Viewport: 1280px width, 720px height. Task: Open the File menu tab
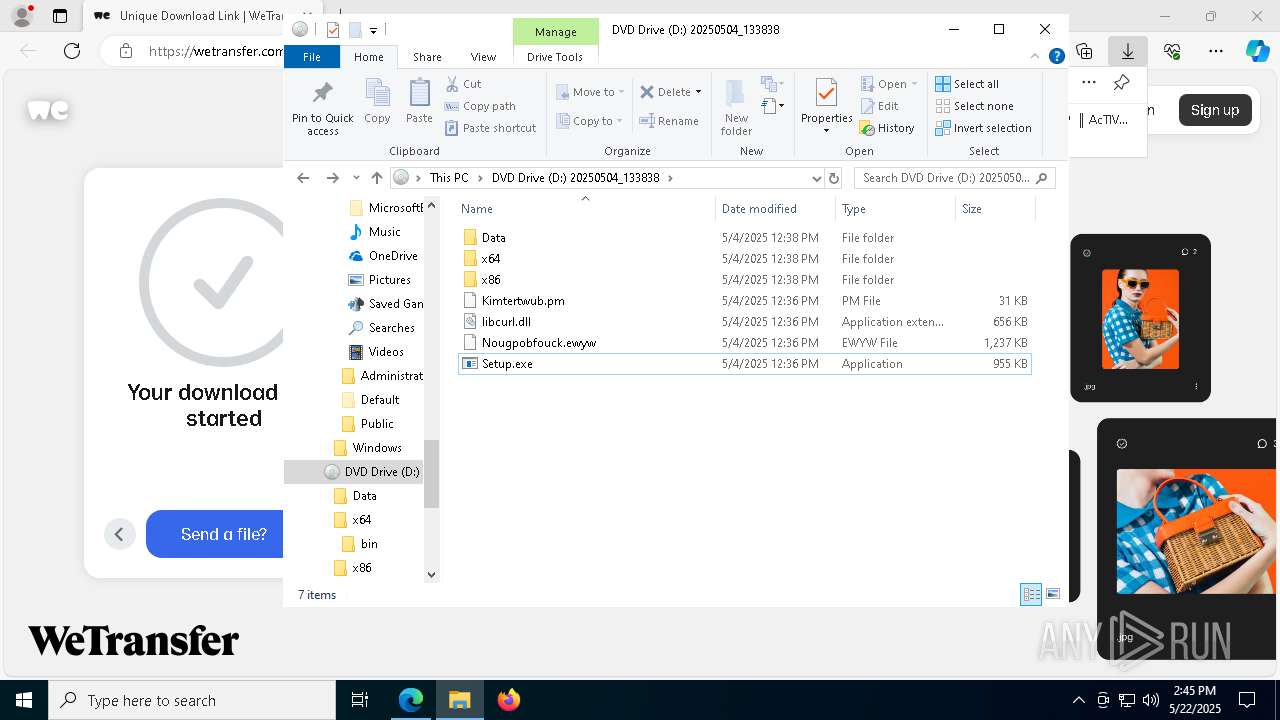pyautogui.click(x=312, y=57)
